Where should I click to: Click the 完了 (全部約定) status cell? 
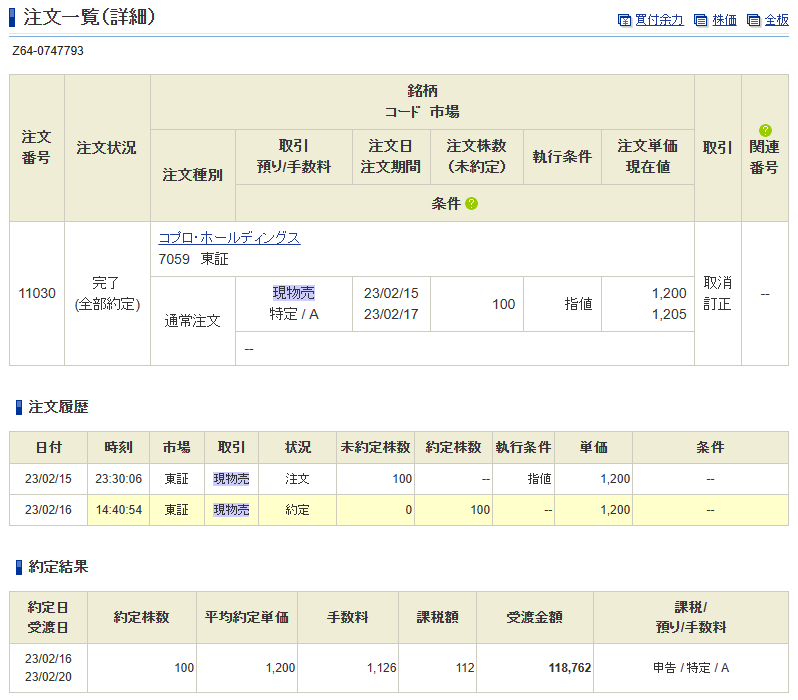pos(107,293)
